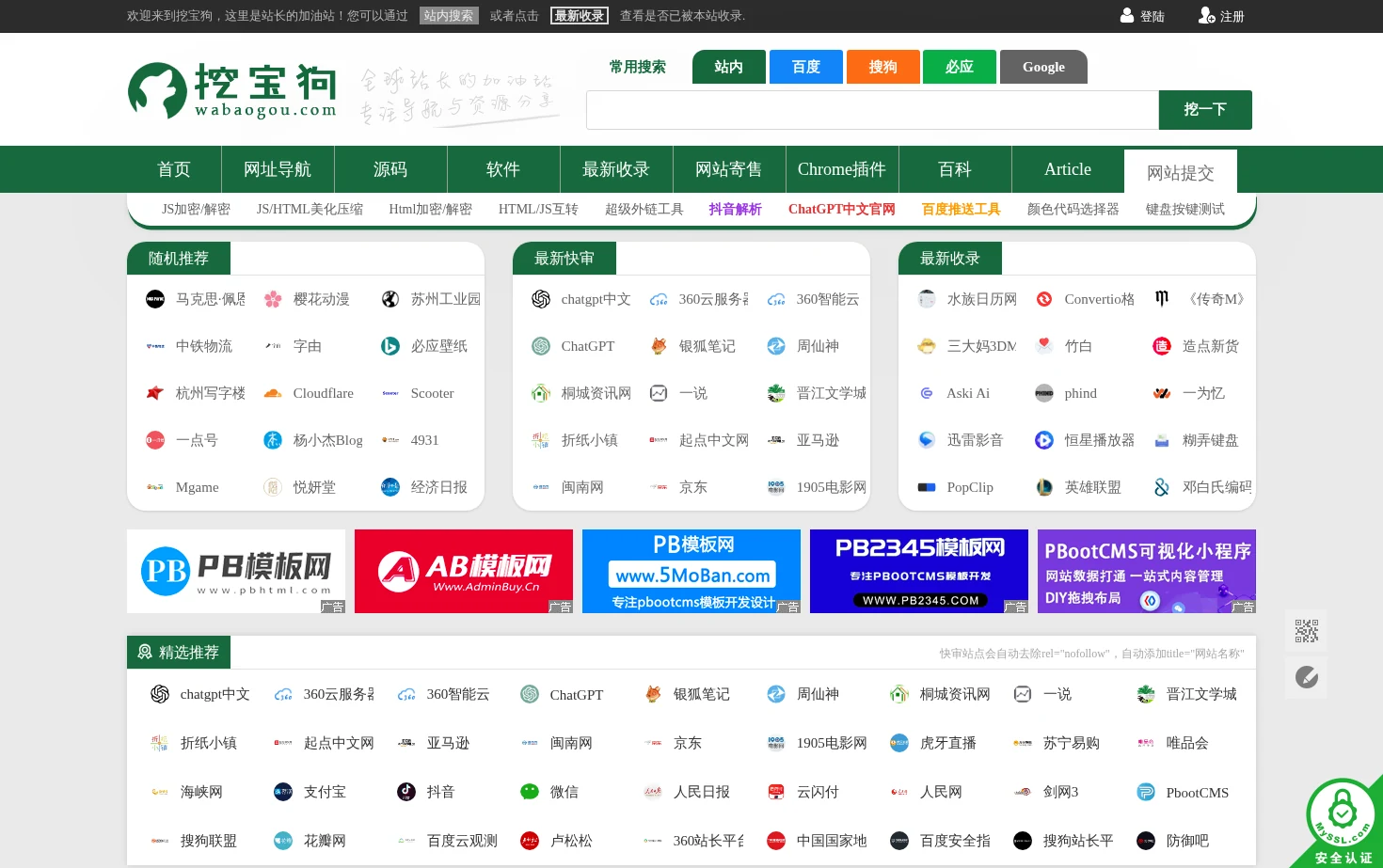Open 樱花动漫 flower icon
Viewport: 1383px width, 868px height.
click(x=273, y=299)
